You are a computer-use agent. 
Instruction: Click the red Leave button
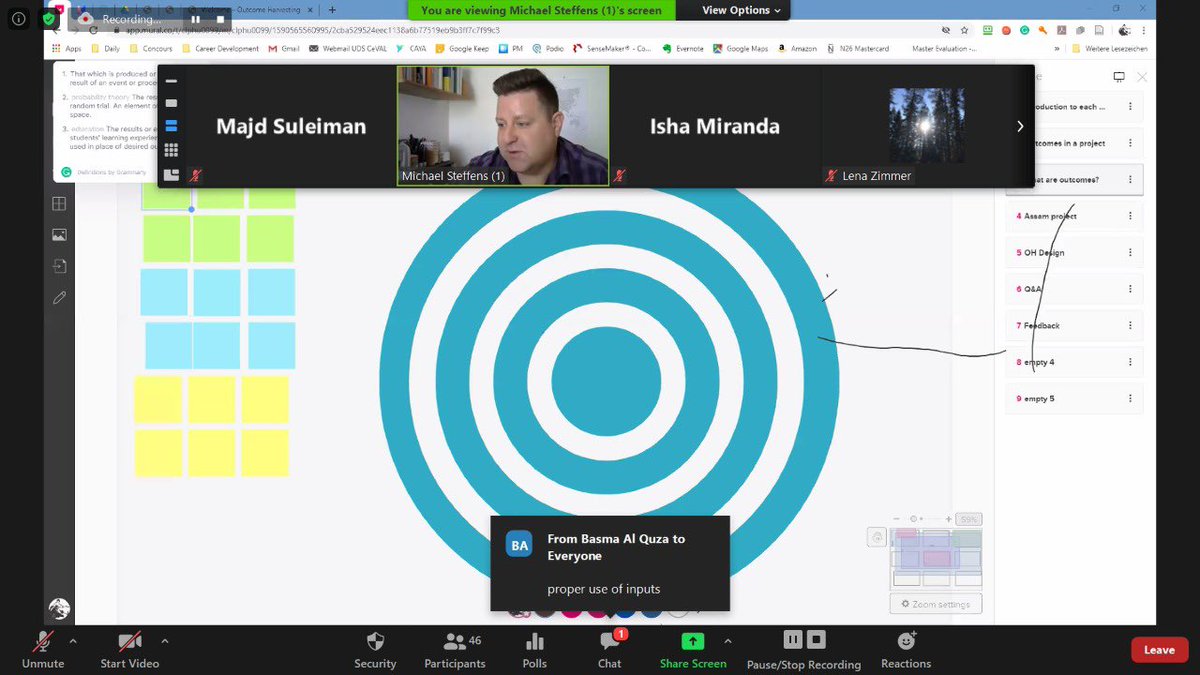(1159, 650)
